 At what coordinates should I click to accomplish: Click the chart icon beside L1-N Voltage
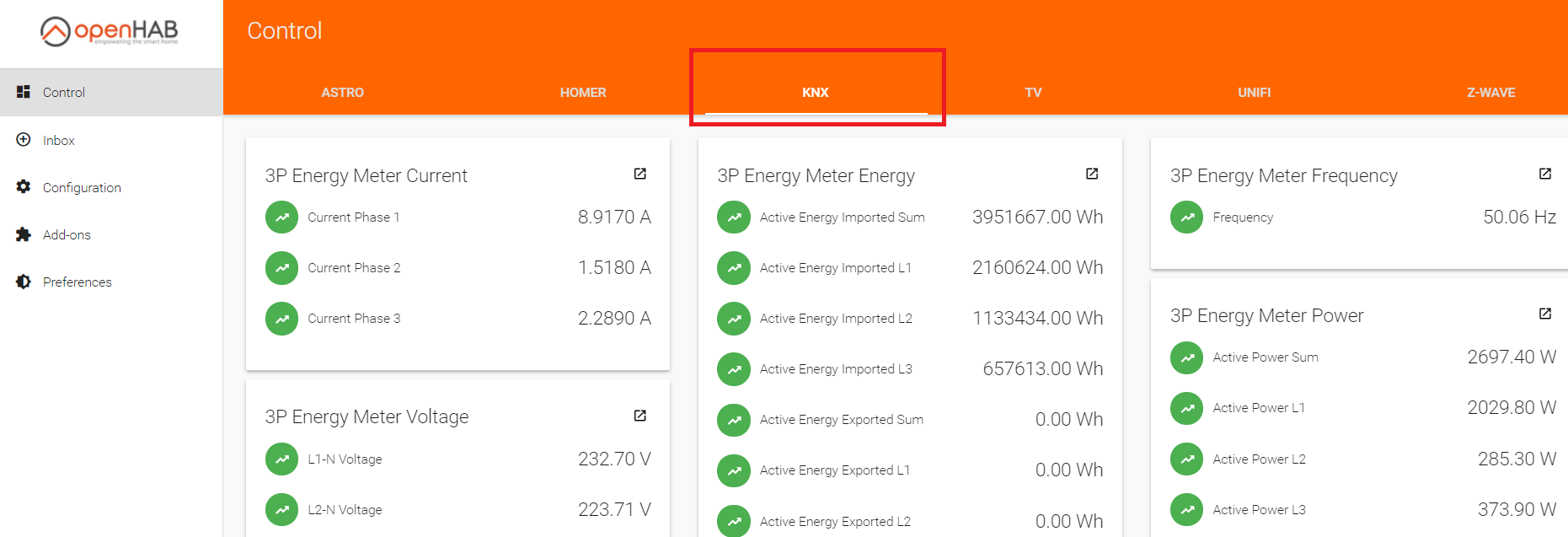tap(281, 459)
